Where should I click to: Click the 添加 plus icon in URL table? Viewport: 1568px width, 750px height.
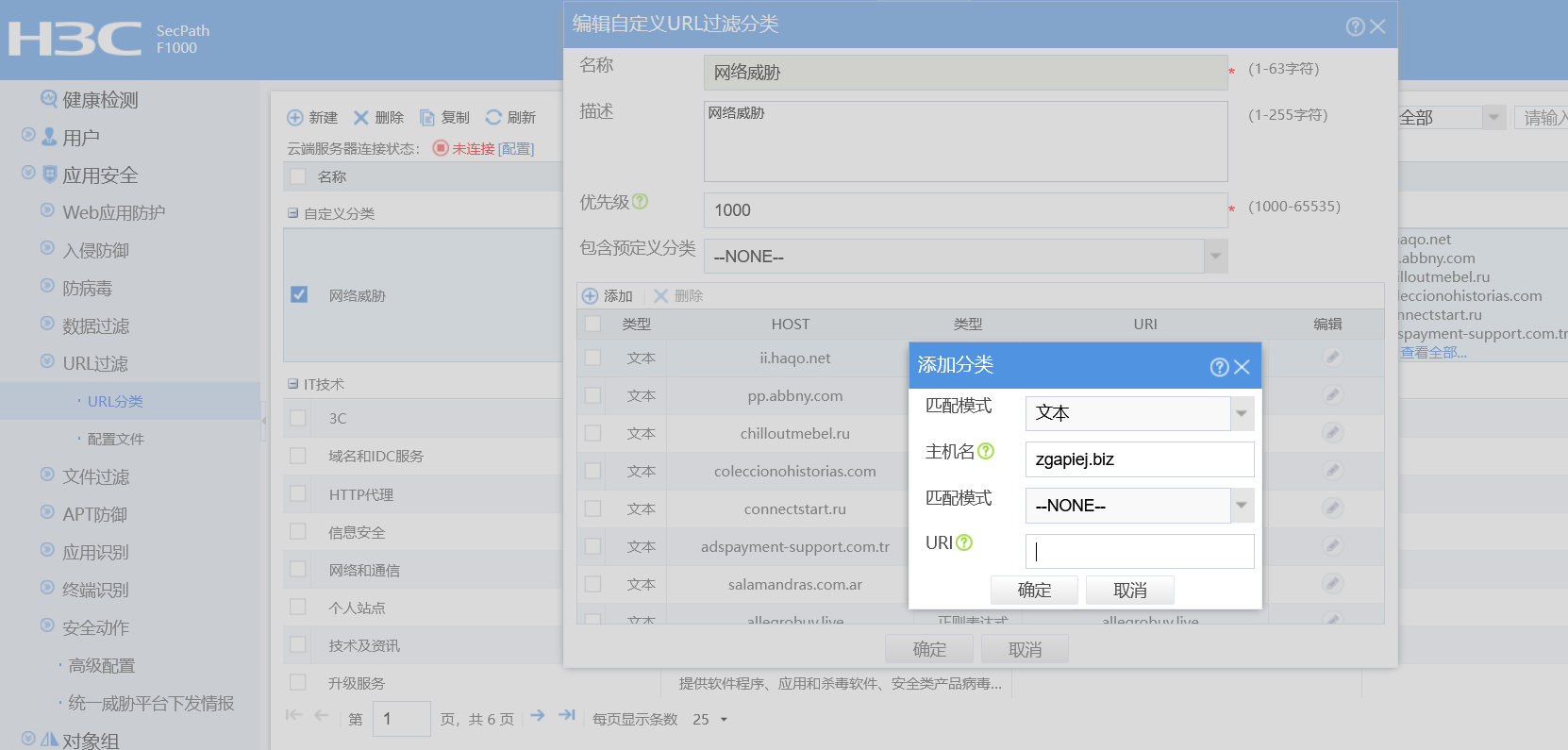tap(591, 296)
